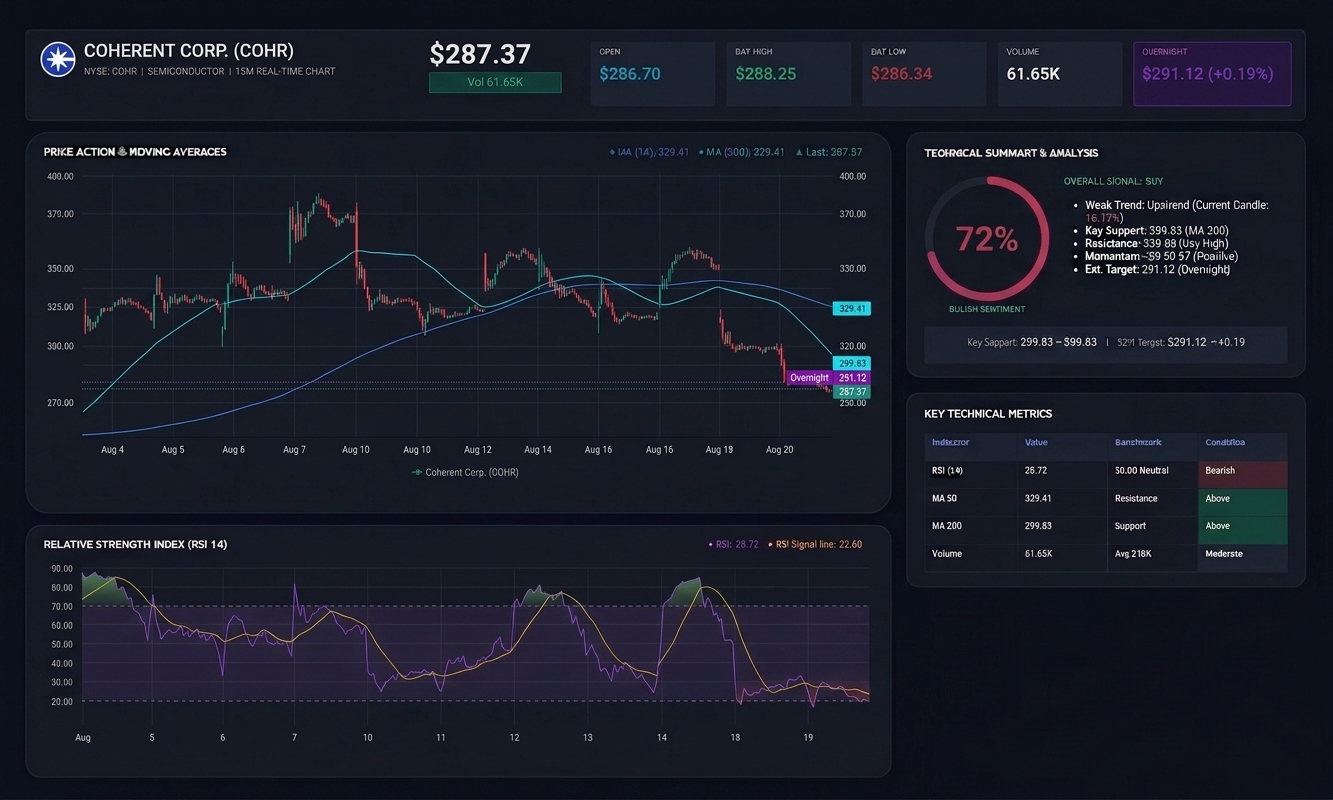Toggle the MA (14) legend entry
The height and width of the screenshot is (800, 1333).
tap(649, 152)
